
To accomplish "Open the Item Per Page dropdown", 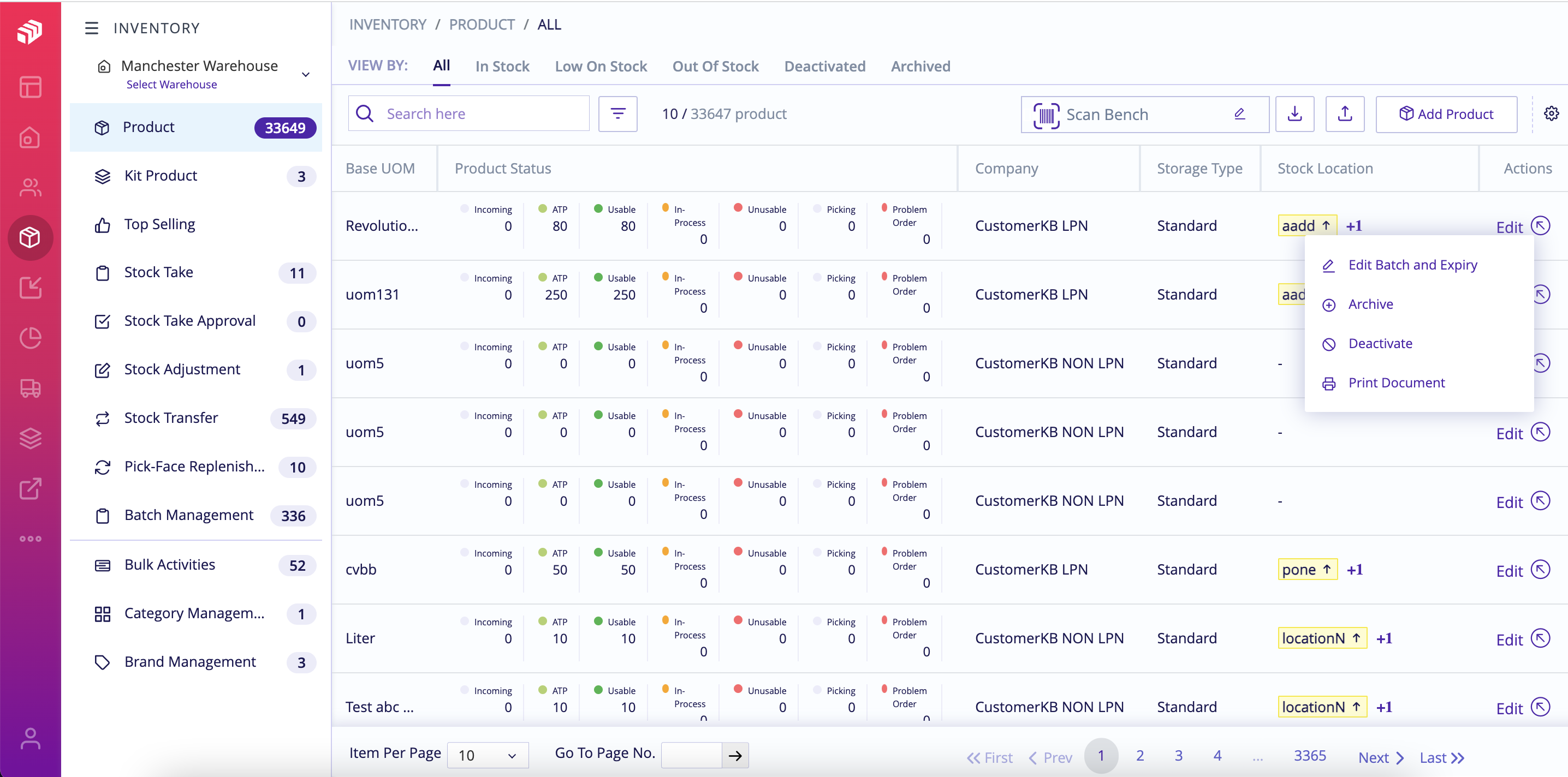I will tap(488, 755).
